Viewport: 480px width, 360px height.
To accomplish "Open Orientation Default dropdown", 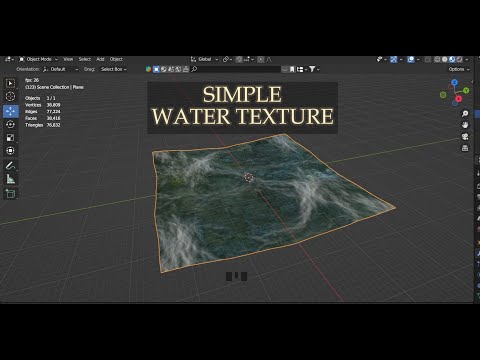I will coord(60,69).
